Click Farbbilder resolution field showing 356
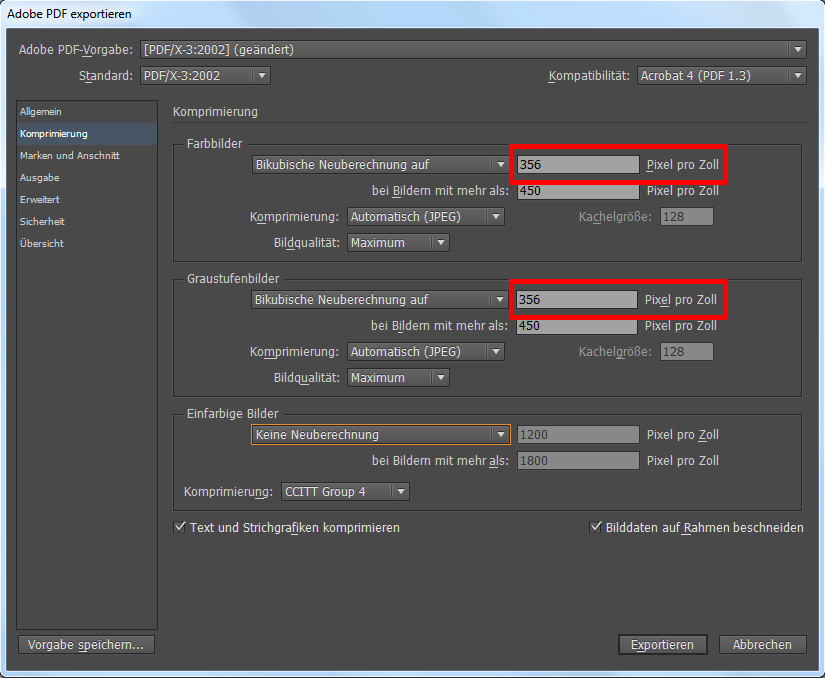 (576, 165)
